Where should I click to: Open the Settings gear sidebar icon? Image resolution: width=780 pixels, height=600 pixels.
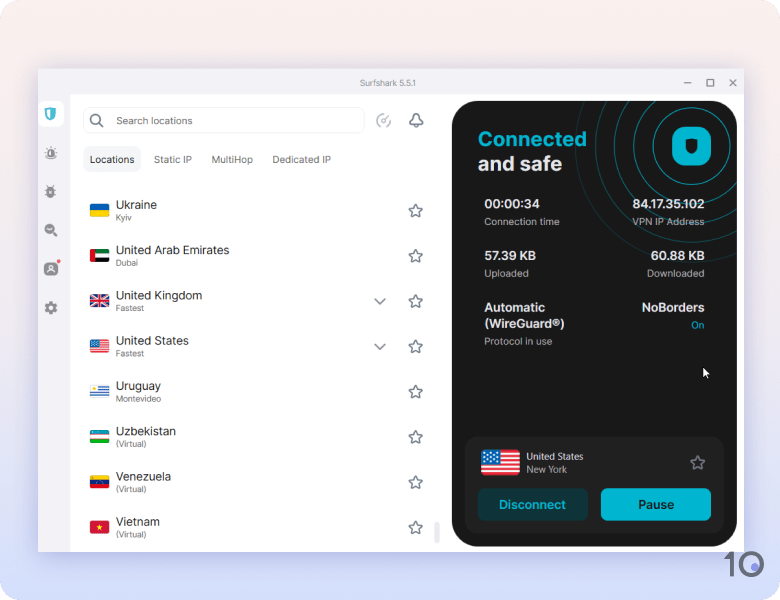pos(51,308)
